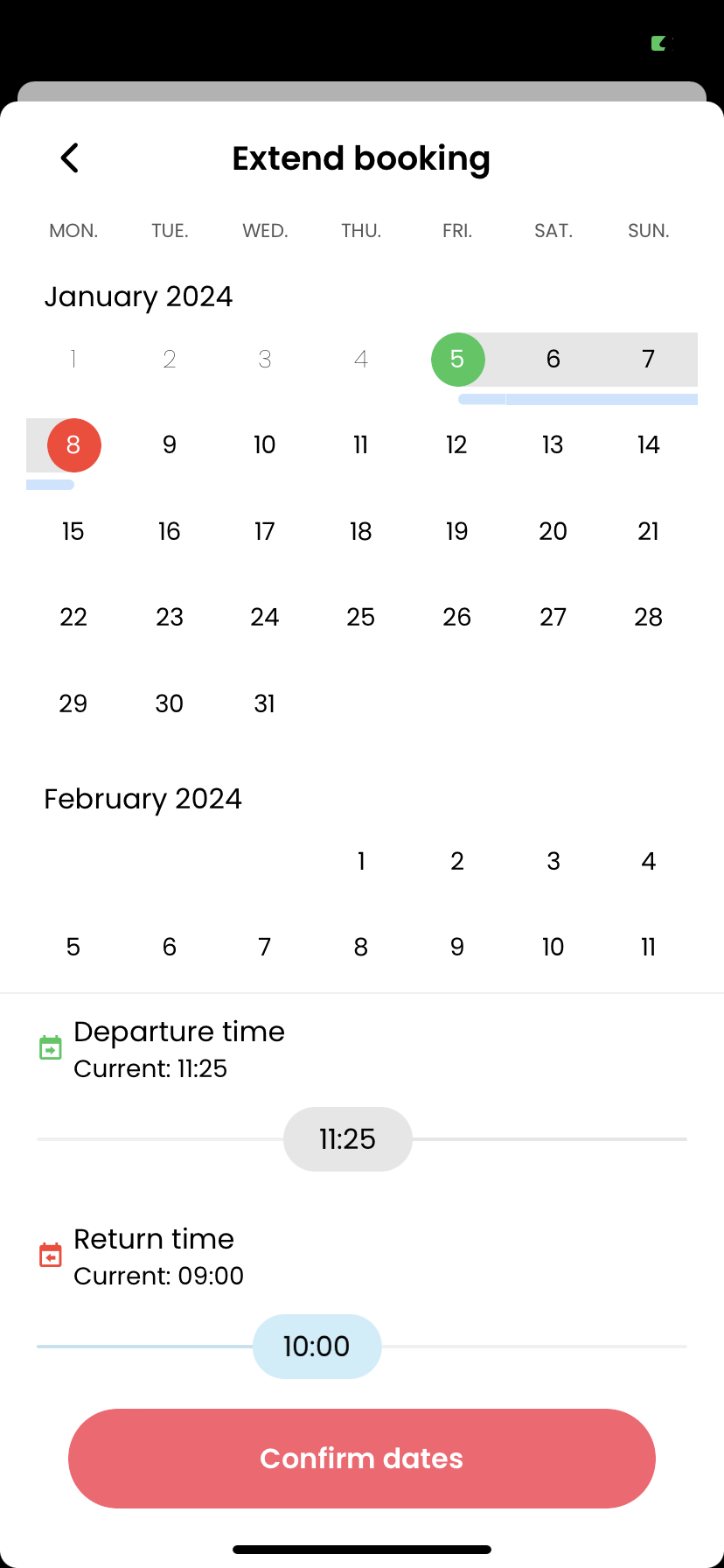Tap the green departure calendar icon
724x1568 pixels.
point(51,1047)
